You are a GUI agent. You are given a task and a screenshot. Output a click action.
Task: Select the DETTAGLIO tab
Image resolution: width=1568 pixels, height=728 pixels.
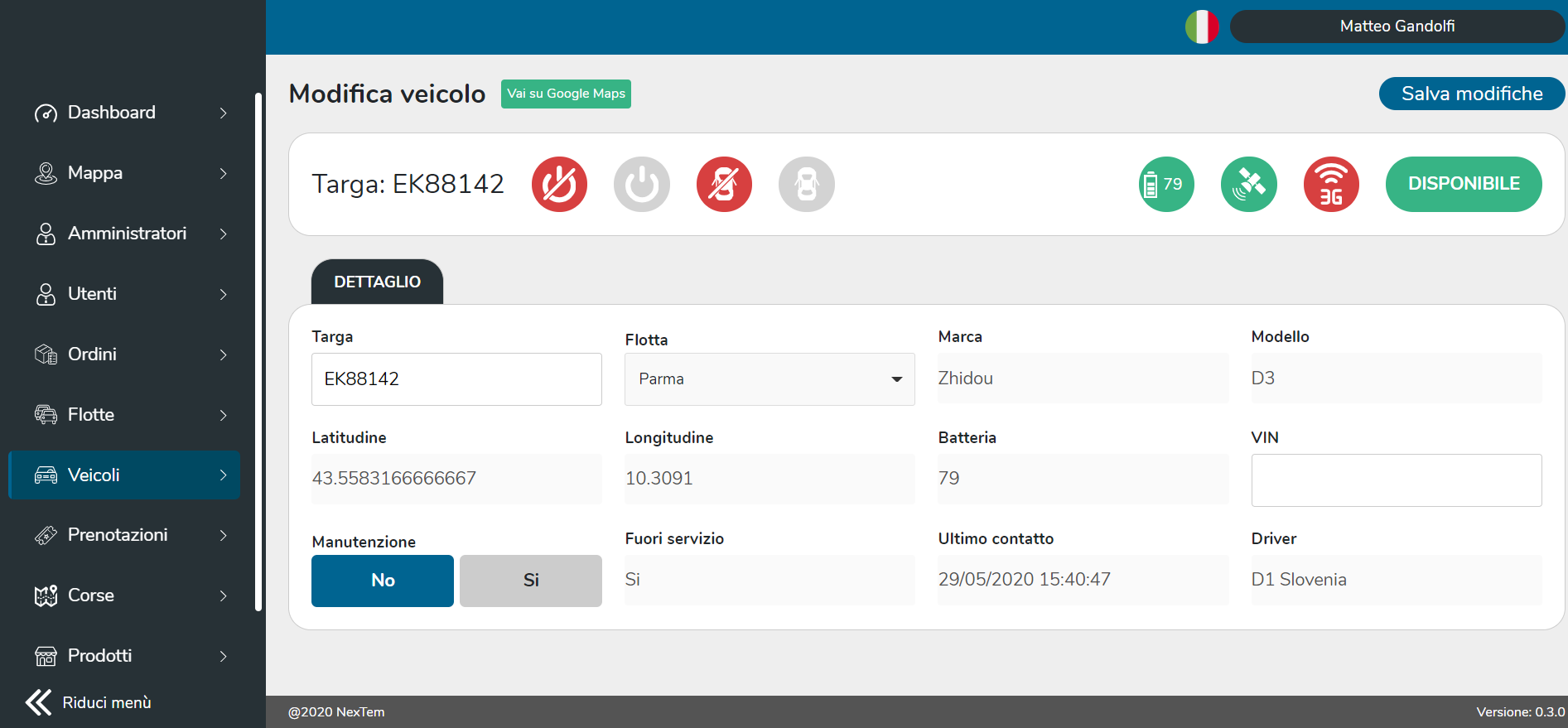point(377,282)
